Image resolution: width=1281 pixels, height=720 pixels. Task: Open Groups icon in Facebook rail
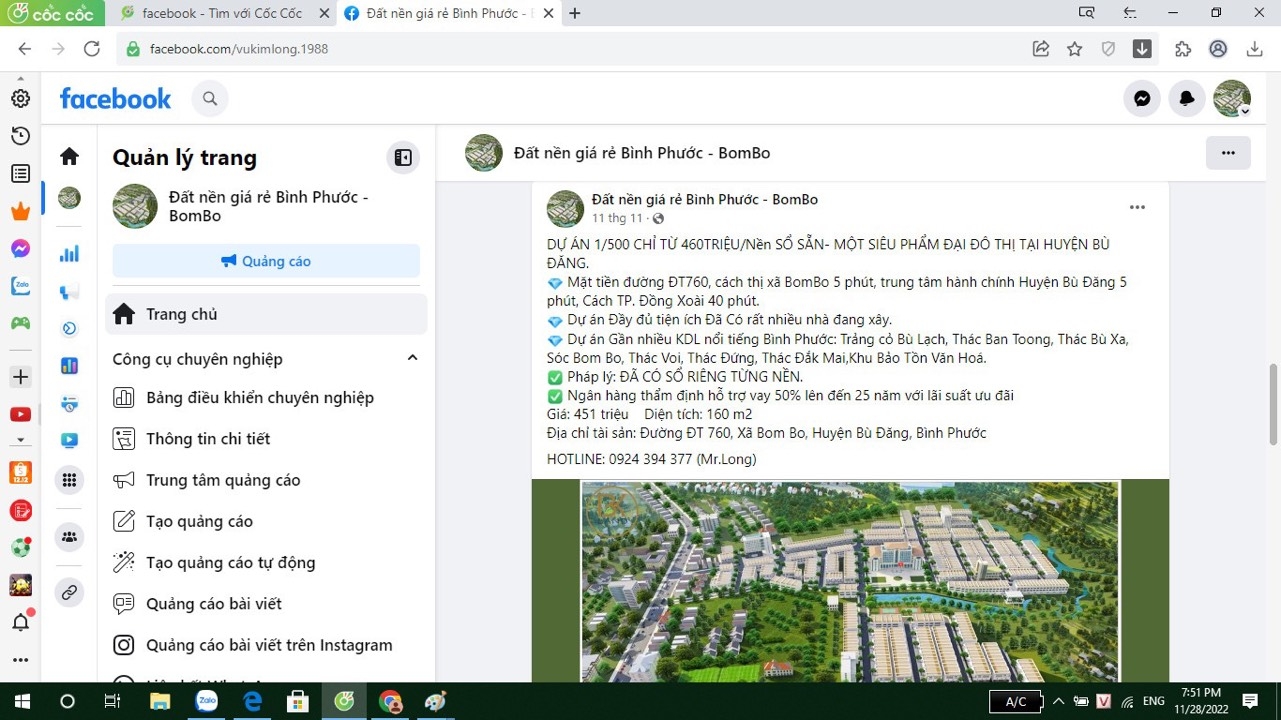click(x=69, y=538)
